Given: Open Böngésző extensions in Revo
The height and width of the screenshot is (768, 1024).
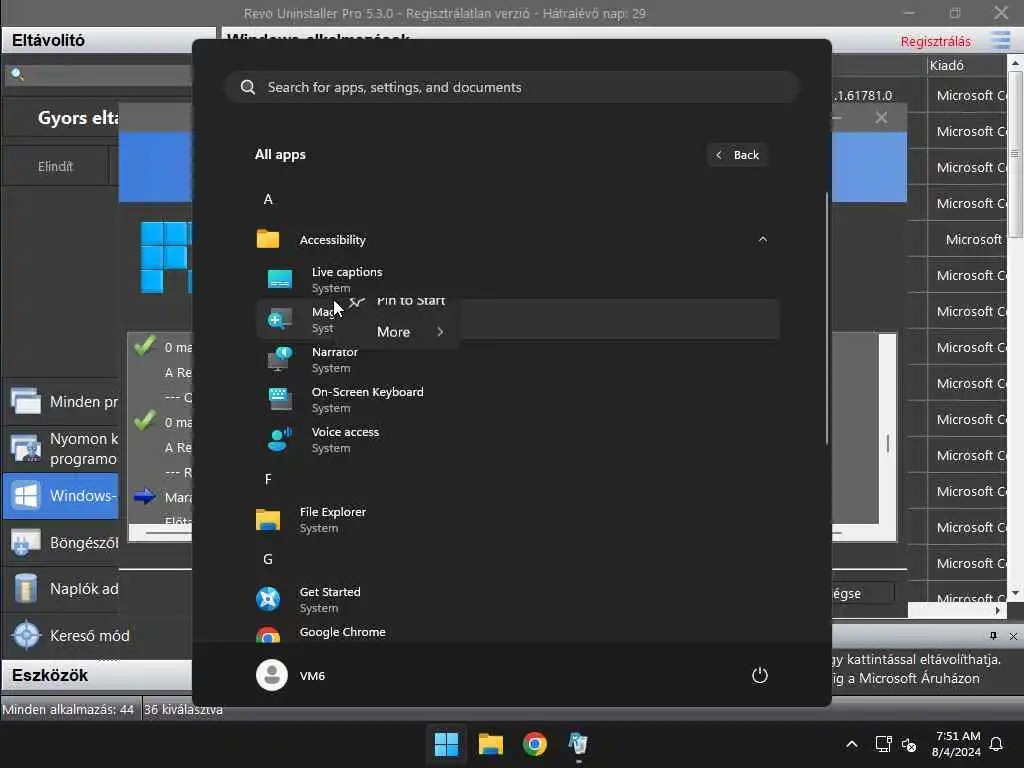Looking at the screenshot, I should 61,543.
